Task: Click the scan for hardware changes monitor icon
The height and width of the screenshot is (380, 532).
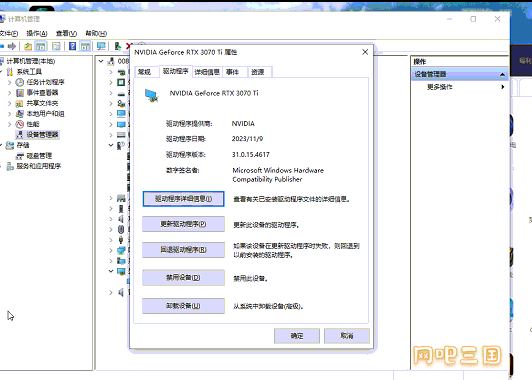Action: pyautogui.click(x=101, y=46)
